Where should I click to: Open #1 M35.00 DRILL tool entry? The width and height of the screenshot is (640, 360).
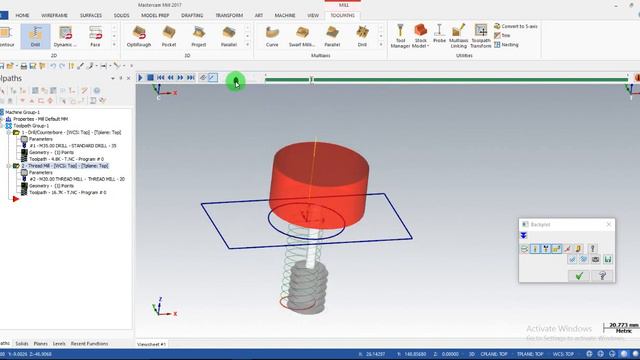point(73,146)
